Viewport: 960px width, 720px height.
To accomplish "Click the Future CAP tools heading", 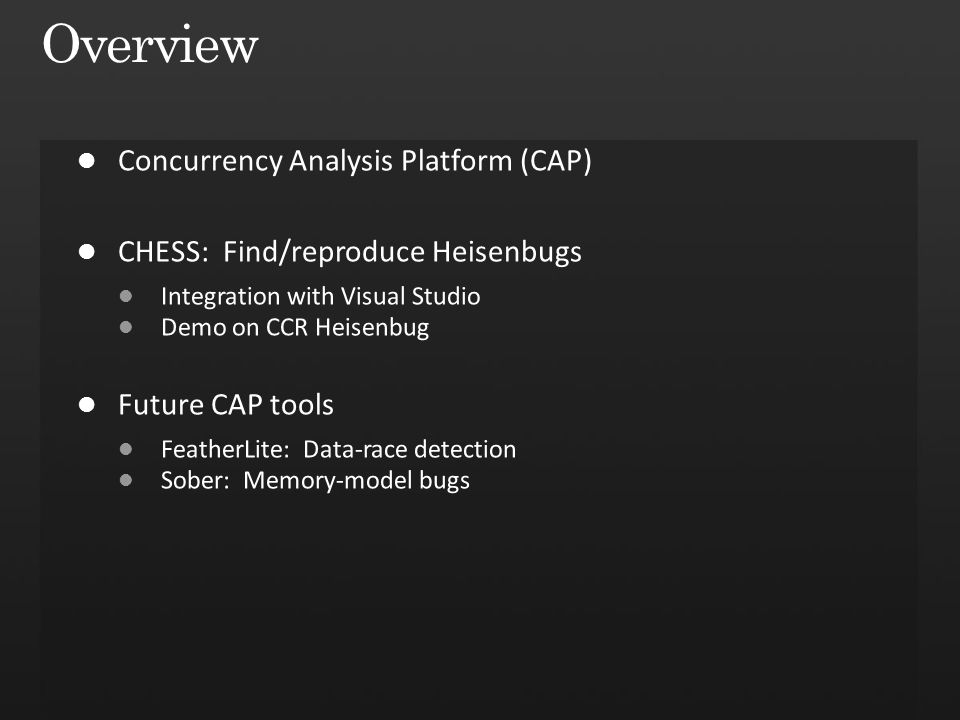I will [x=225, y=405].
